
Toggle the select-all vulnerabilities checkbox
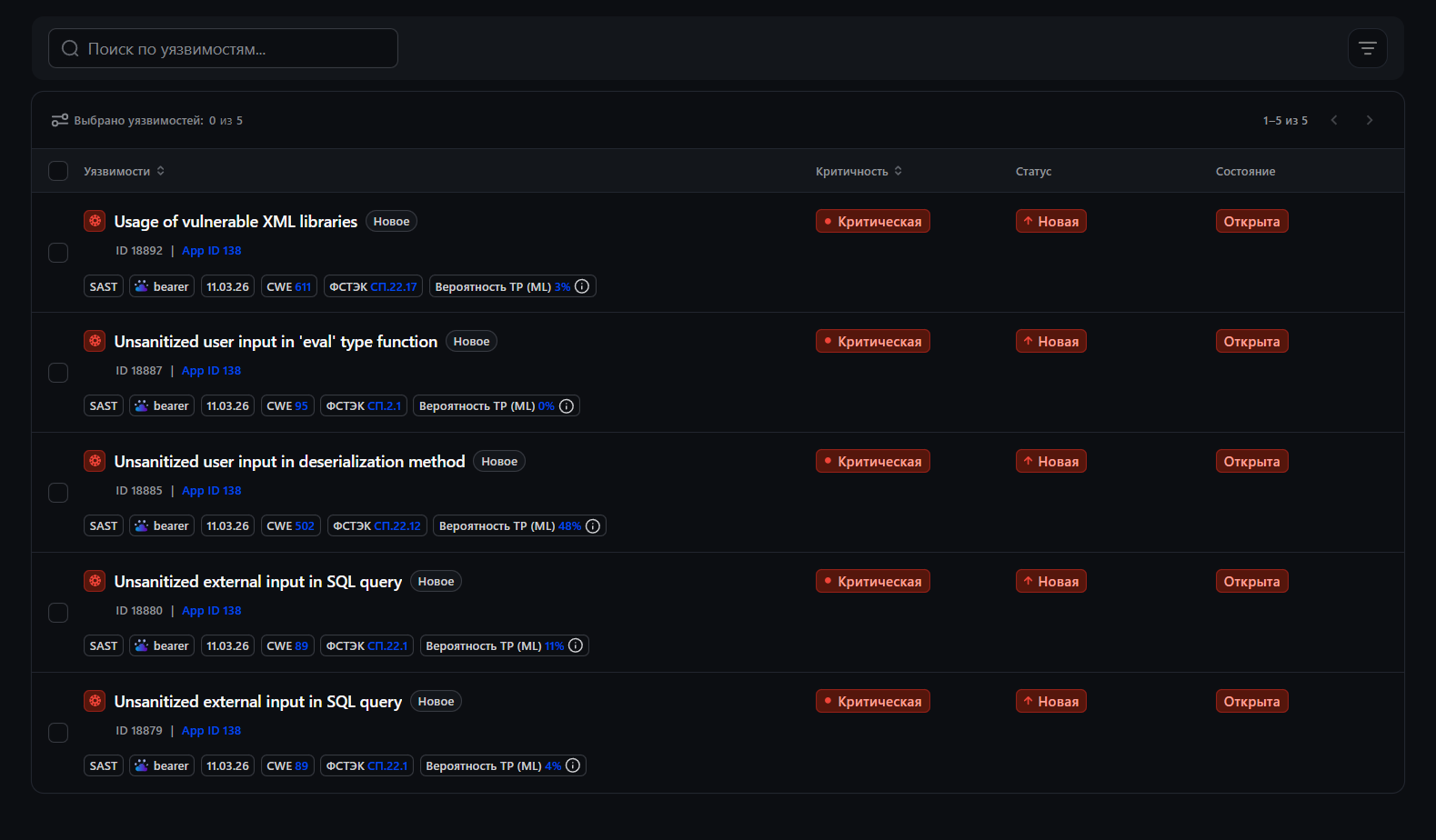click(x=58, y=171)
